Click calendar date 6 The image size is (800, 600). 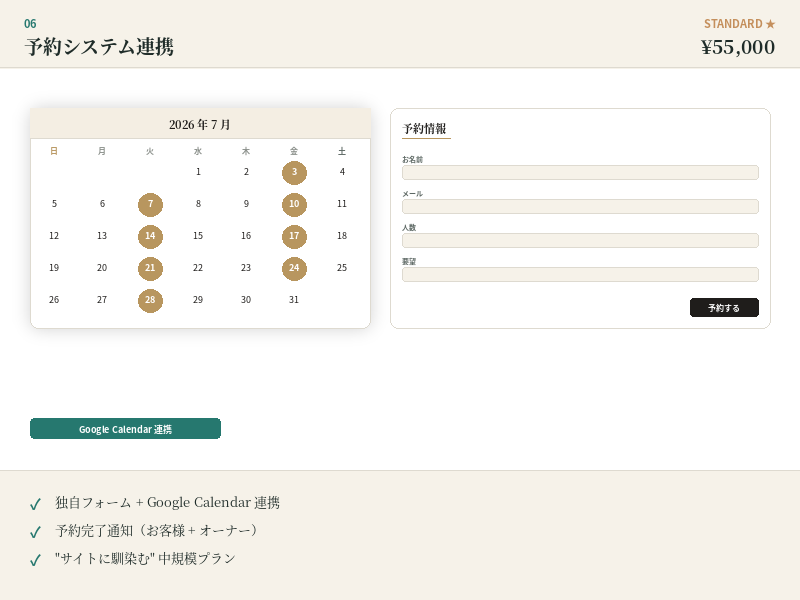[x=103, y=204]
